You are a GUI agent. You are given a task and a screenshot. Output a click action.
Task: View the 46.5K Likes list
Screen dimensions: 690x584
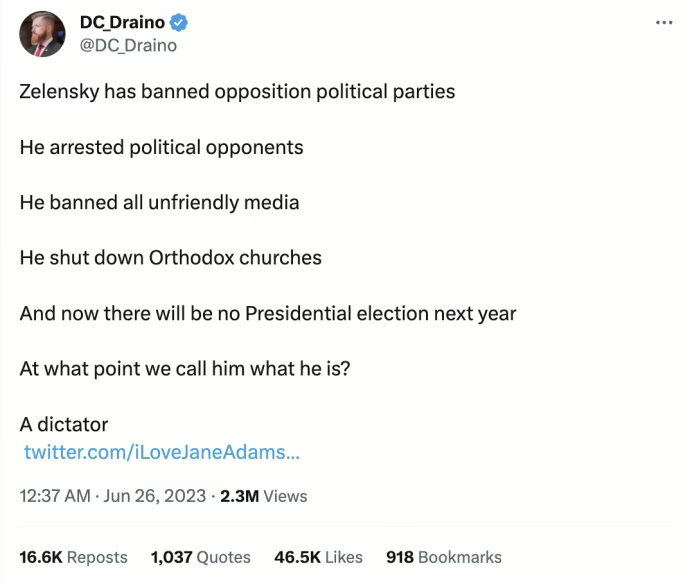[318, 557]
